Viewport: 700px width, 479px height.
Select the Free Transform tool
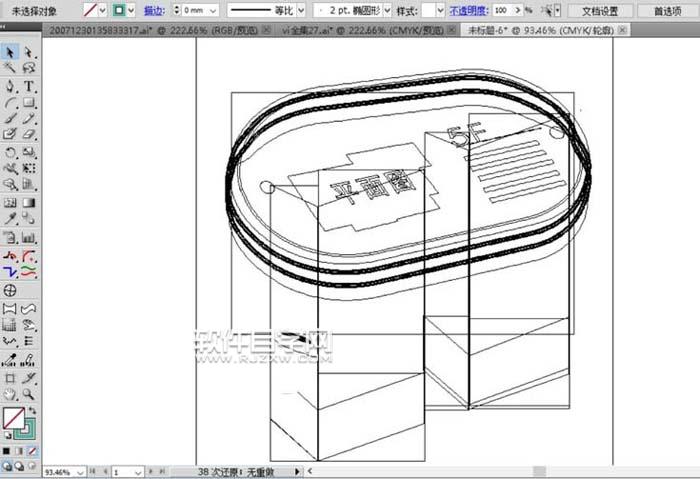29,168
